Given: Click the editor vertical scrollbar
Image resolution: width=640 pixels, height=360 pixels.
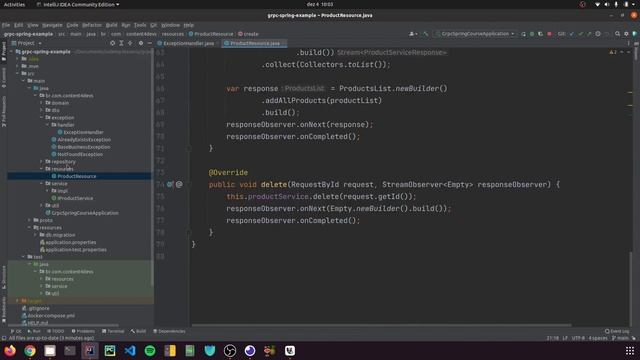Looking at the screenshot, I should (631, 288).
